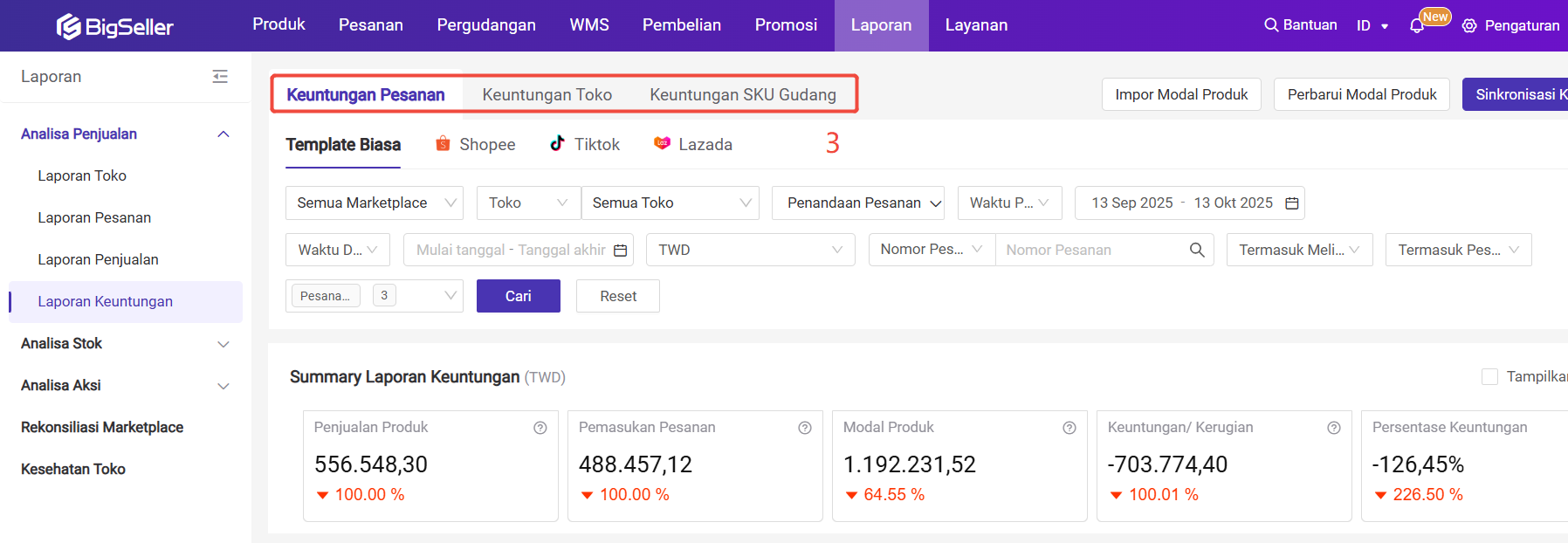Click help icon beside Modal Produk
1568x543 pixels.
pos(1069,428)
